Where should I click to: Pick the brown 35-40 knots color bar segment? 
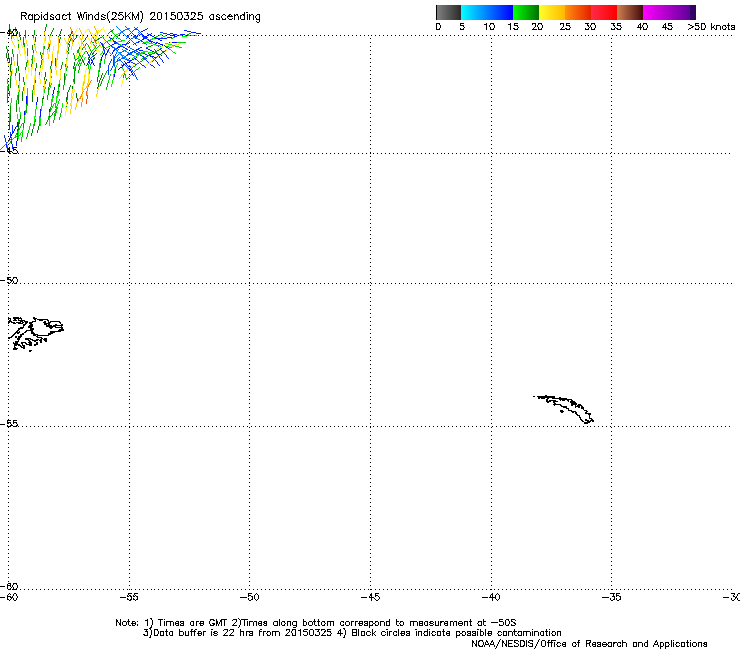point(630,12)
